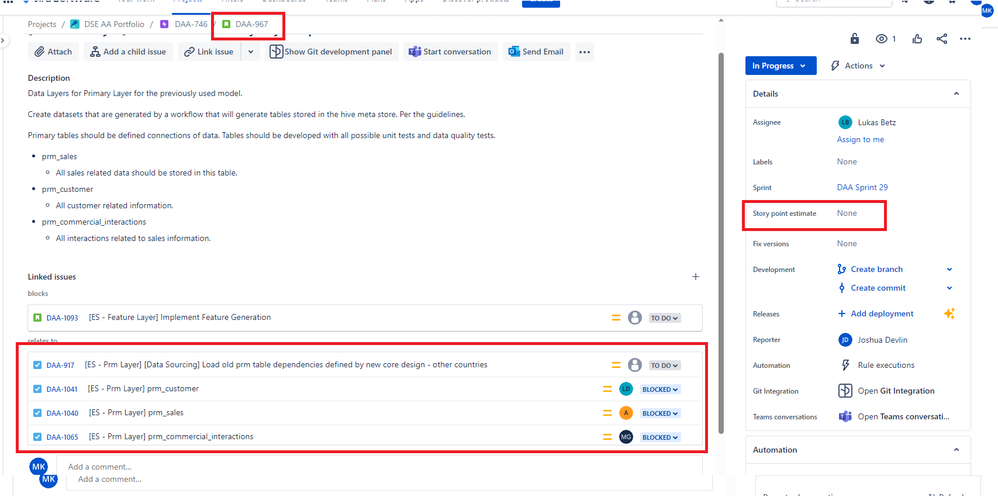Click the thumbs-up vote icon
The image size is (998, 496).
[917, 39]
